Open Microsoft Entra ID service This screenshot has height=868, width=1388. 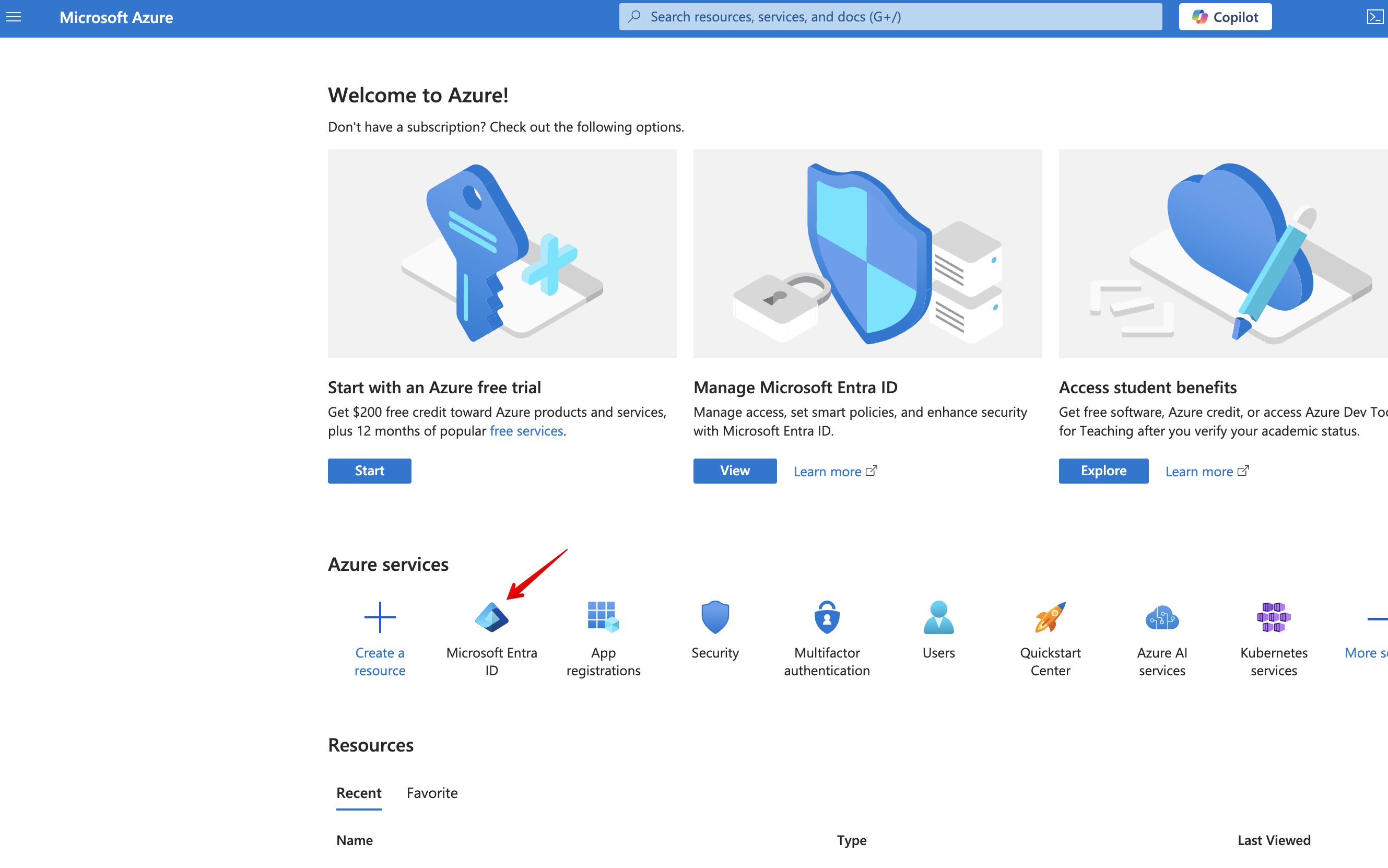pyautogui.click(x=491, y=639)
